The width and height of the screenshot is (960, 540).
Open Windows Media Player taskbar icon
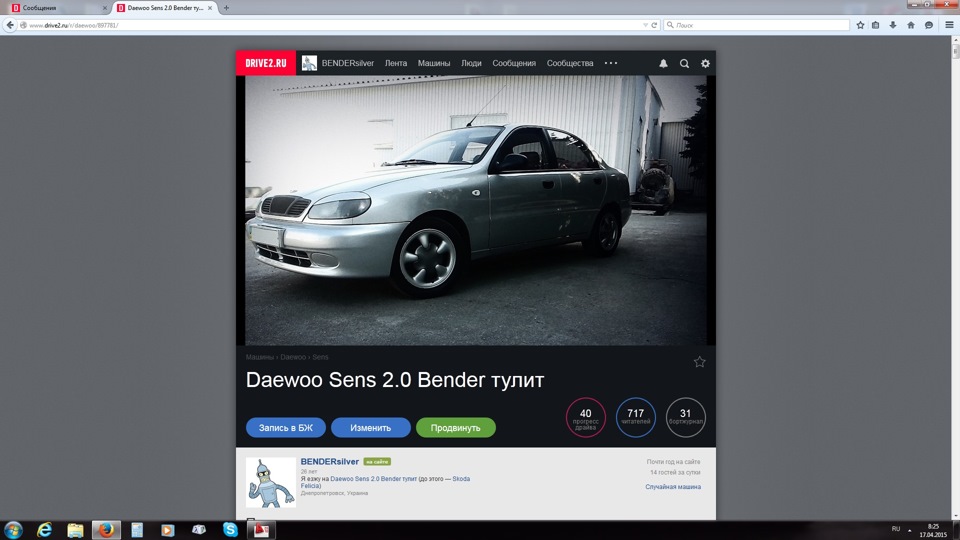(167, 530)
